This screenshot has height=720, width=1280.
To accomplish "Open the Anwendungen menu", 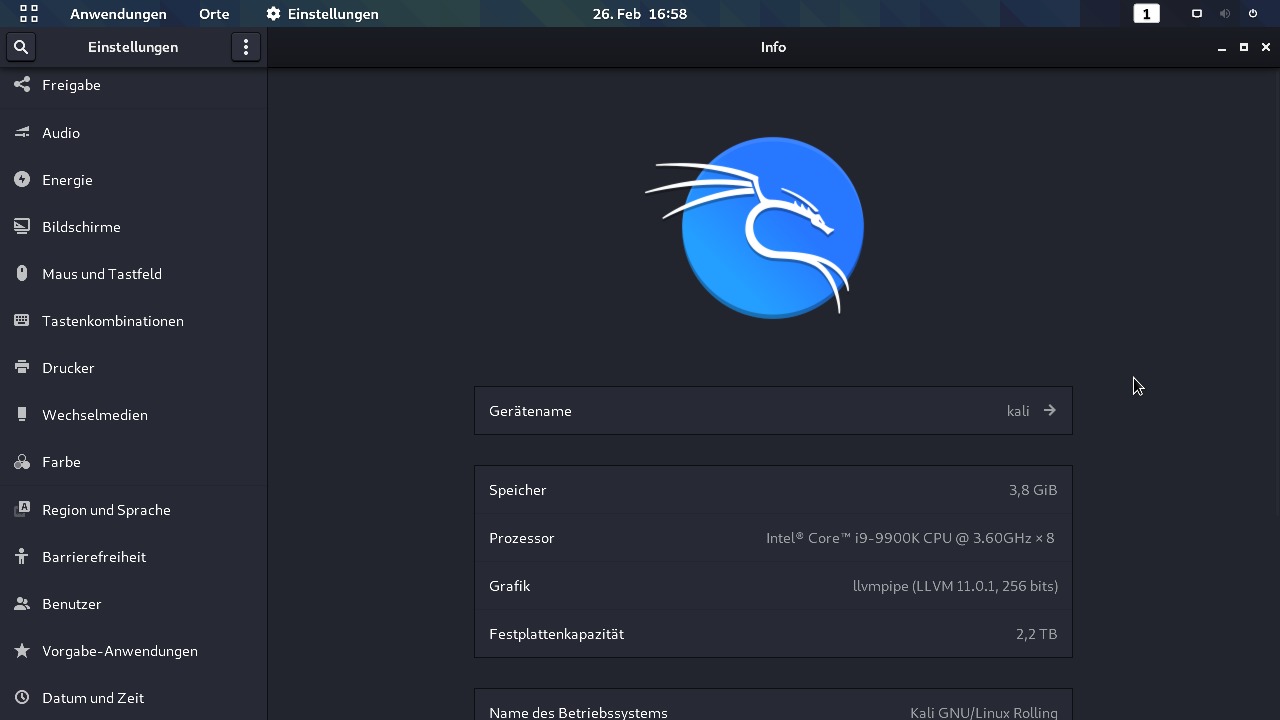I will (118, 13).
